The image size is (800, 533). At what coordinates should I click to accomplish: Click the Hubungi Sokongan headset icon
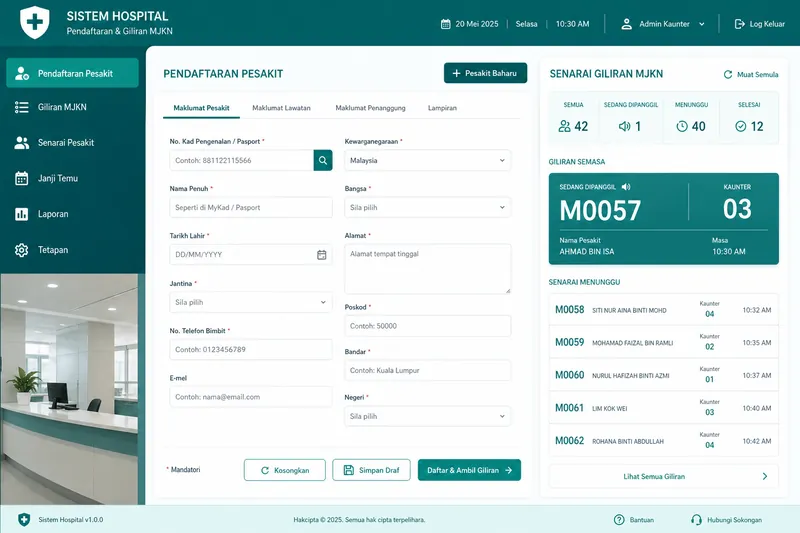click(x=696, y=520)
